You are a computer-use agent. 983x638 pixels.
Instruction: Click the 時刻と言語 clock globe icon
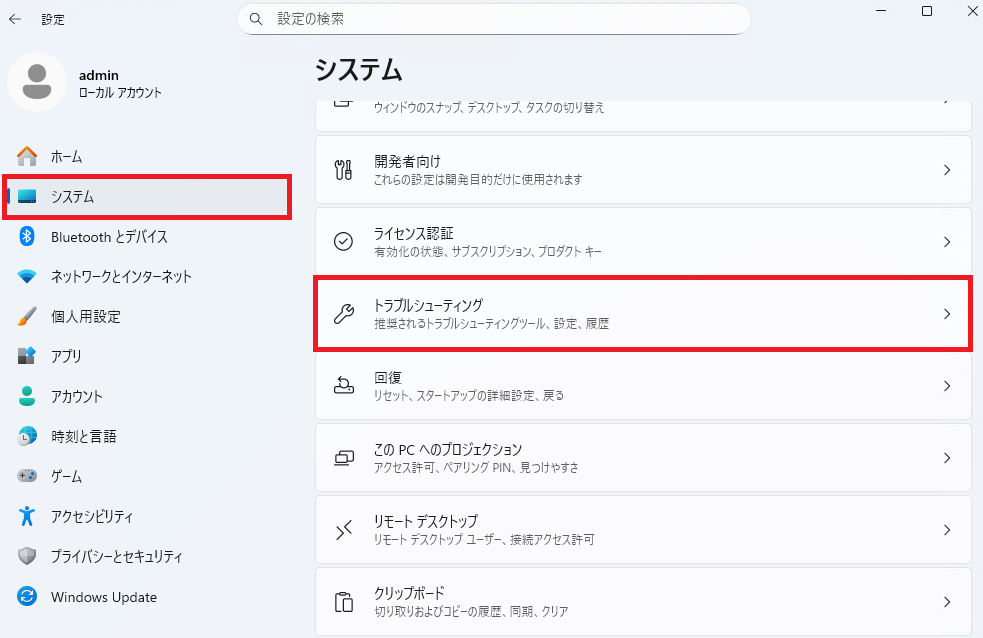coord(27,436)
